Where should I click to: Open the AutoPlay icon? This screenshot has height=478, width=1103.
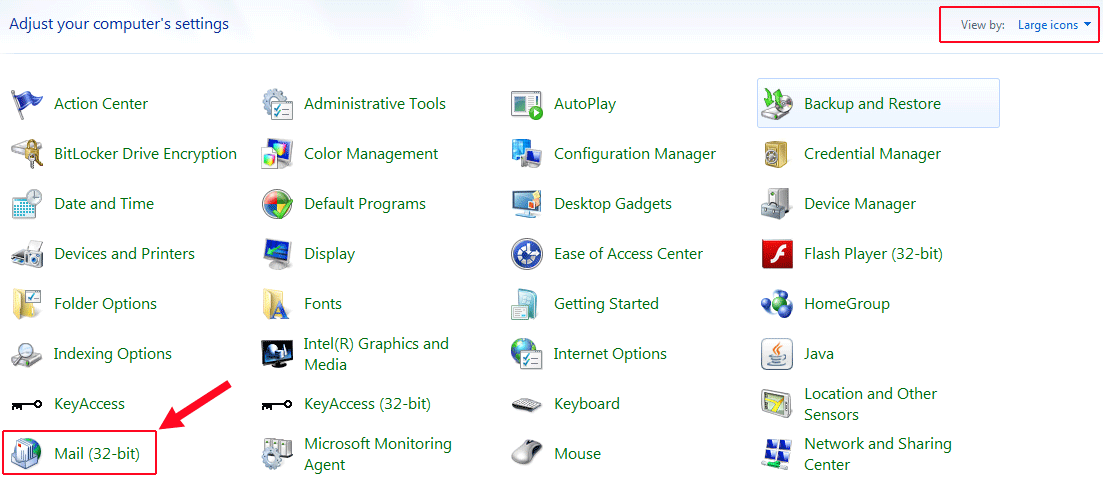click(x=528, y=104)
